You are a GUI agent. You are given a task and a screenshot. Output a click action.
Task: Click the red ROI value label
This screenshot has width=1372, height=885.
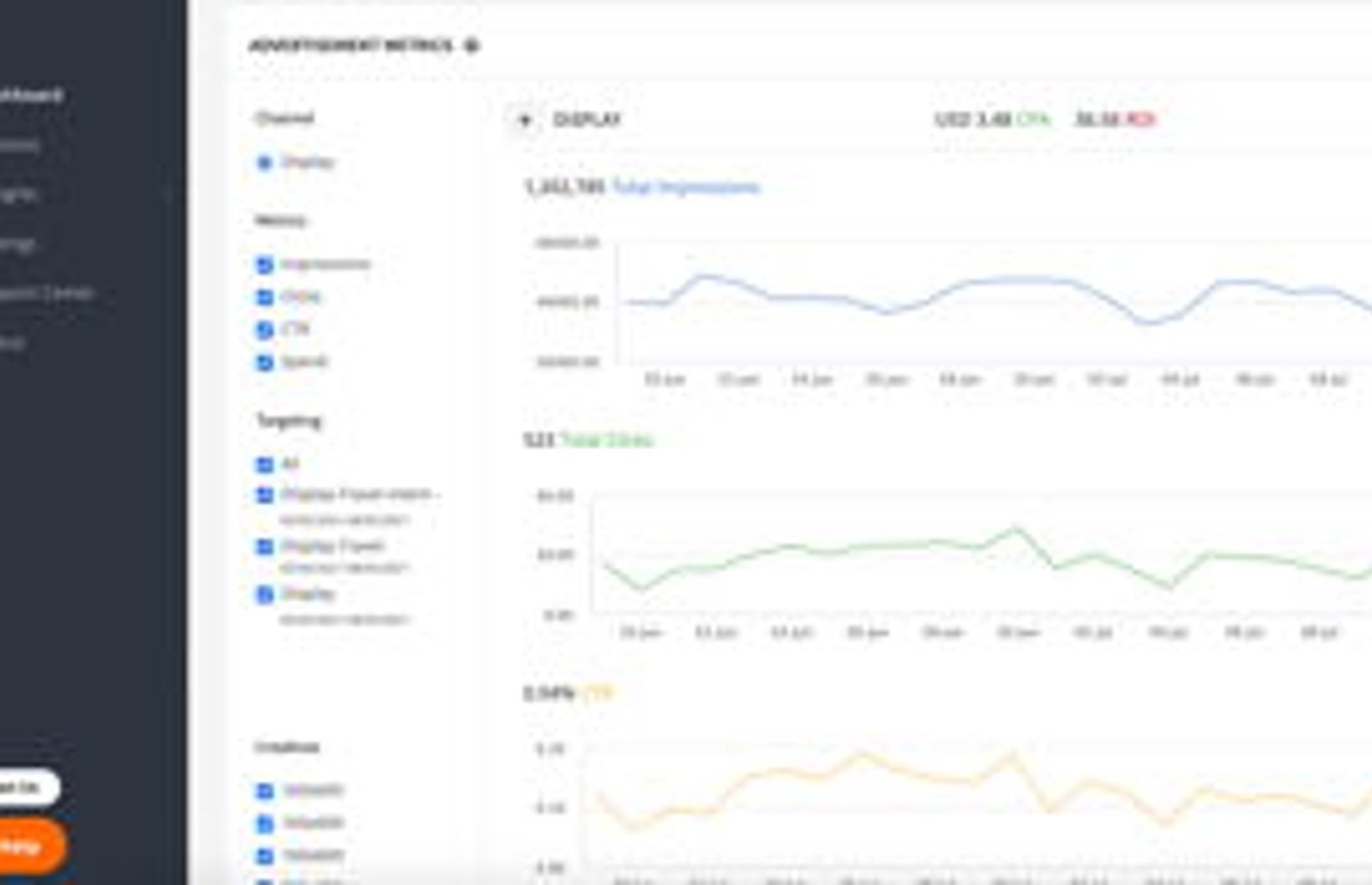pyautogui.click(x=1140, y=119)
